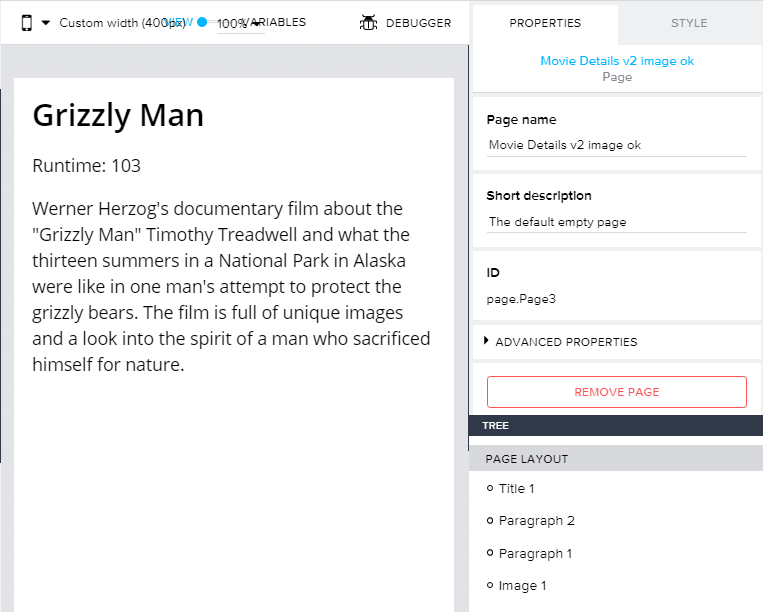Select Paragraph 1 in the tree
This screenshot has width=763, height=612.
click(535, 554)
